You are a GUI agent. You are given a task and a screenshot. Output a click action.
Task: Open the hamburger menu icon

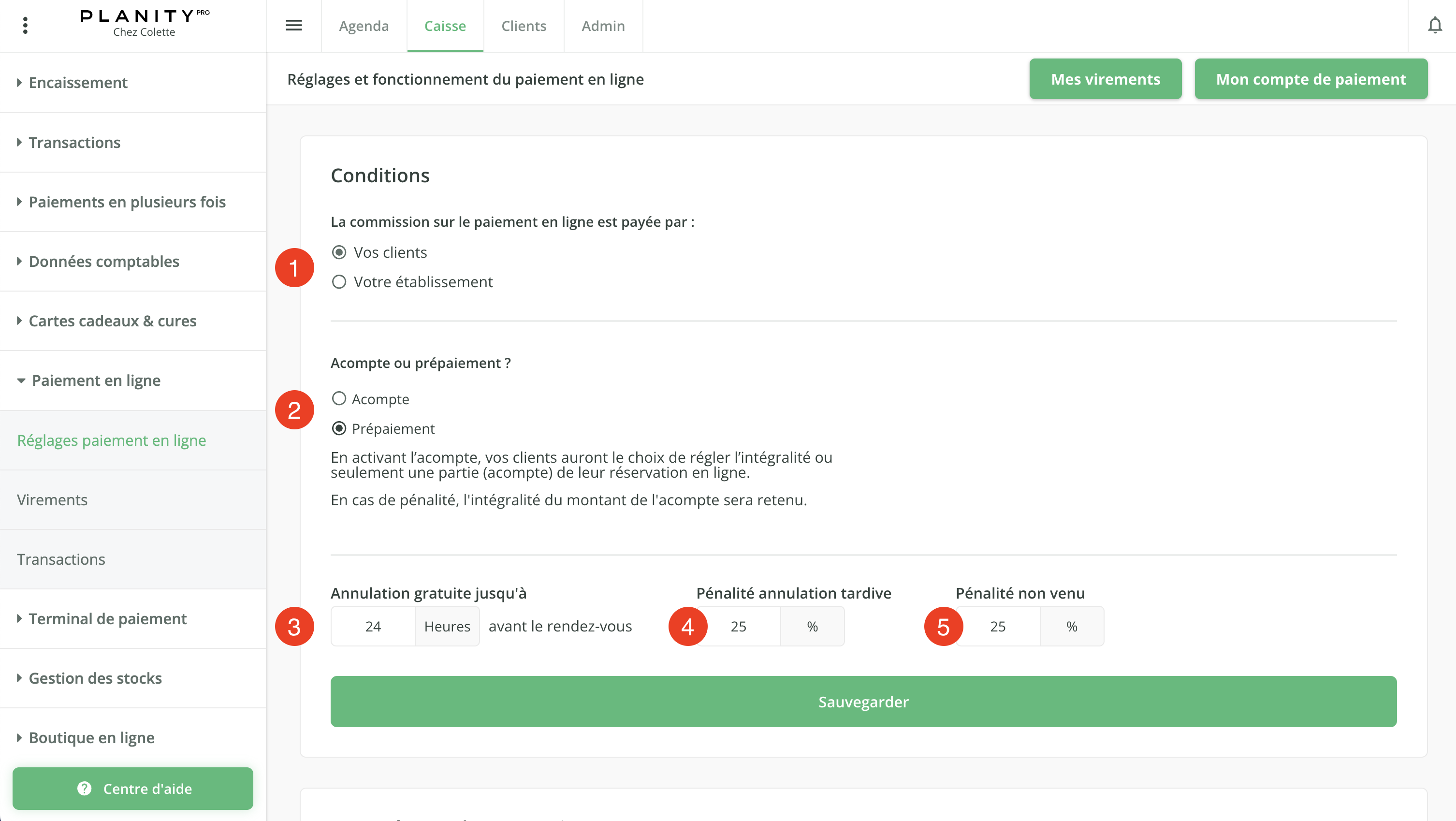tap(293, 26)
